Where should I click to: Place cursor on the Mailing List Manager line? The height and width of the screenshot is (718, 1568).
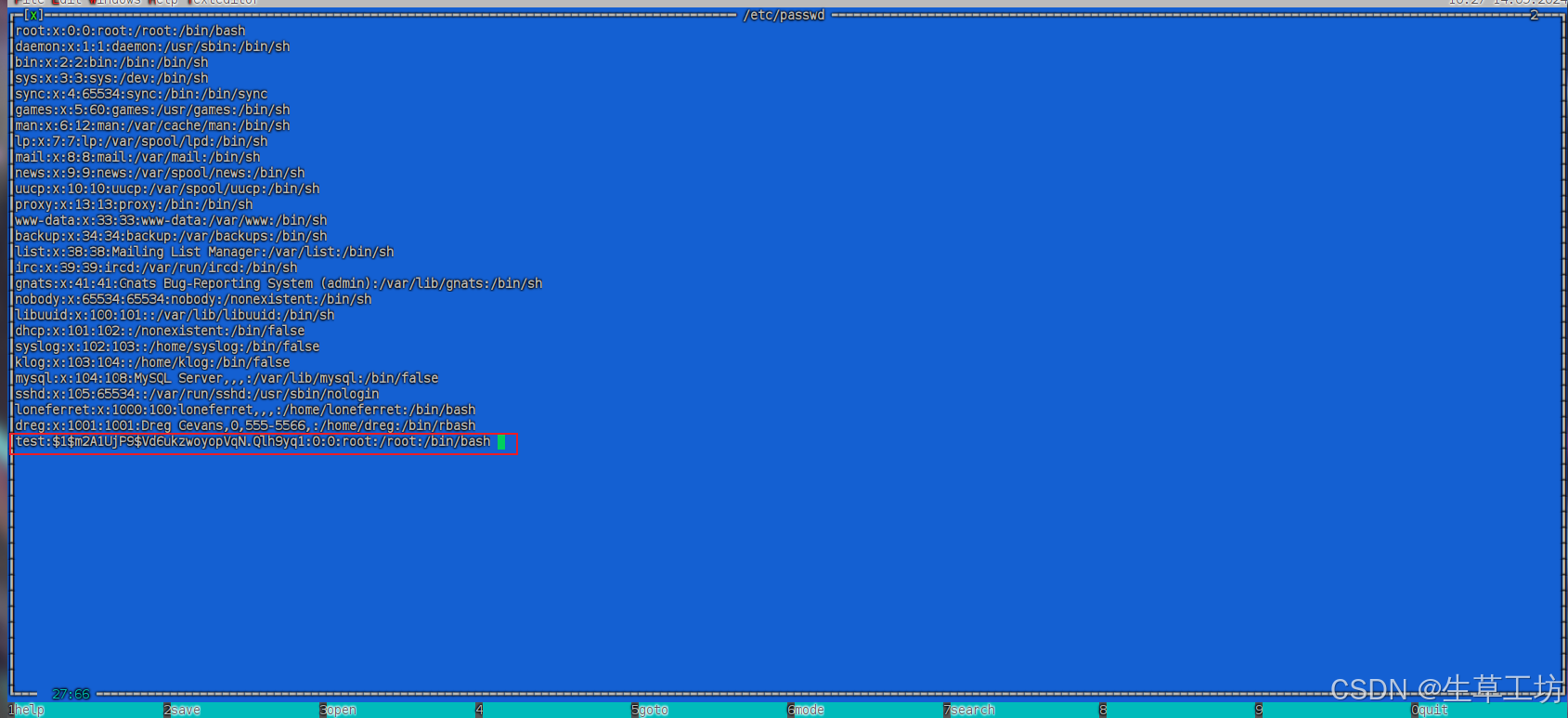(204, 252)
